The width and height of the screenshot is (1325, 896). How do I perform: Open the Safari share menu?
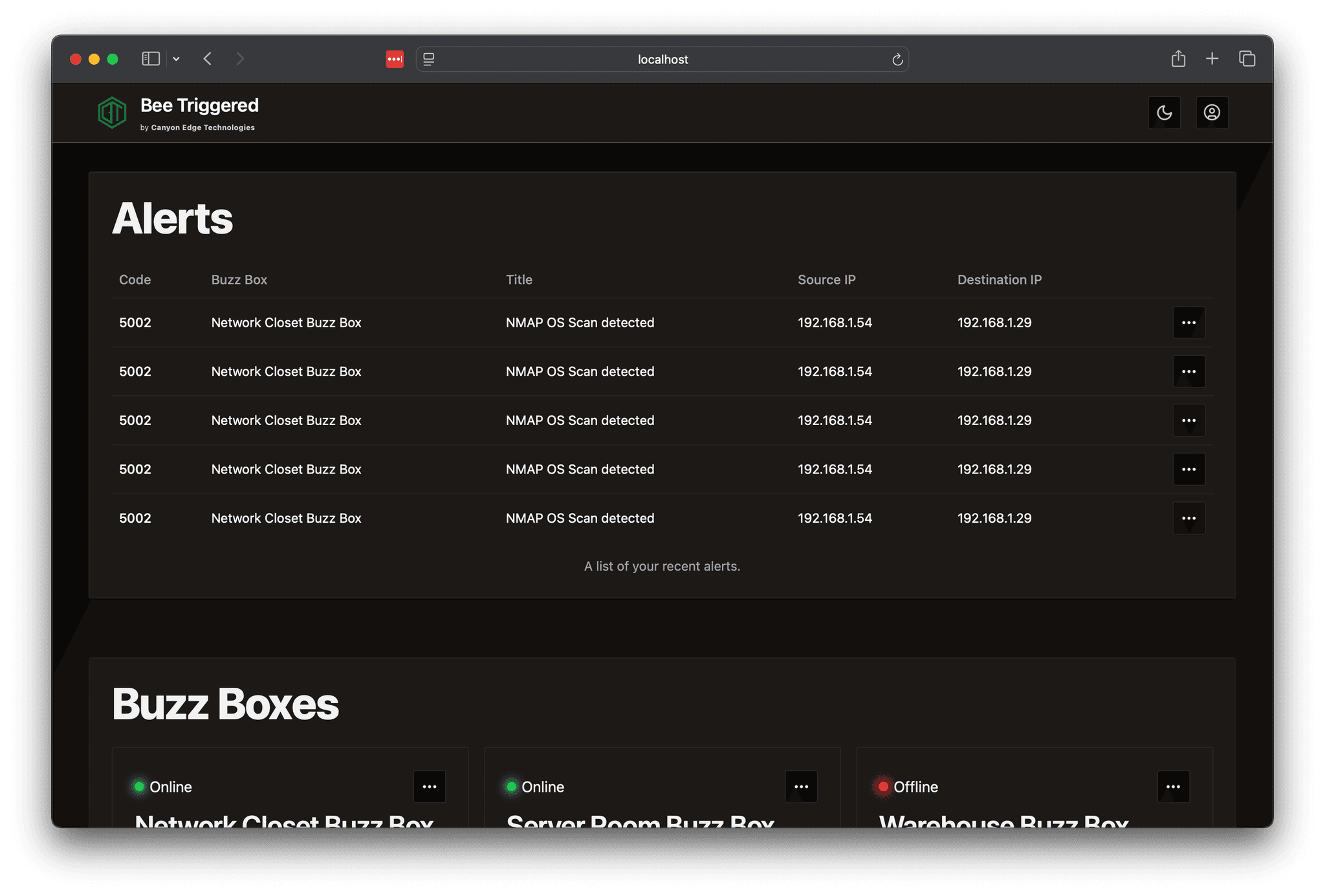1178,59
